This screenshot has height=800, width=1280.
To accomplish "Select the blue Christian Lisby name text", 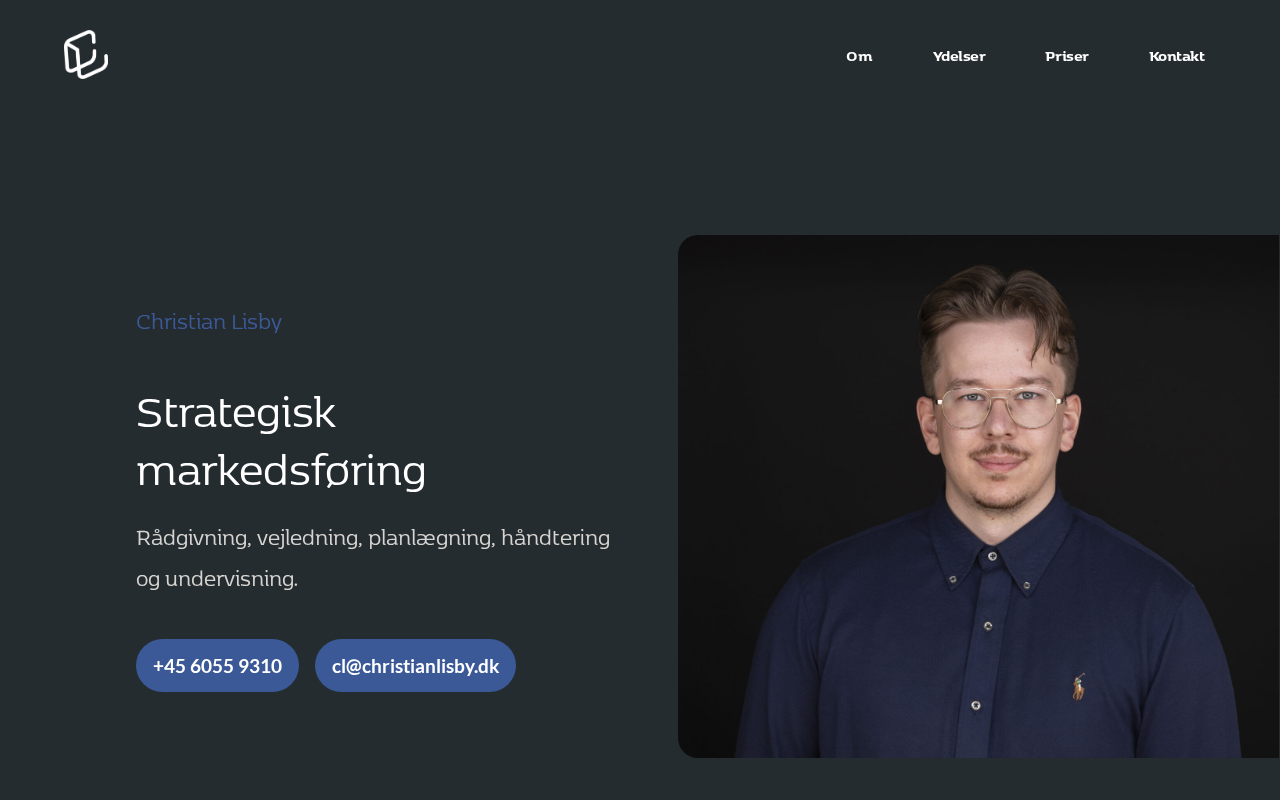I will coord(209,322).
